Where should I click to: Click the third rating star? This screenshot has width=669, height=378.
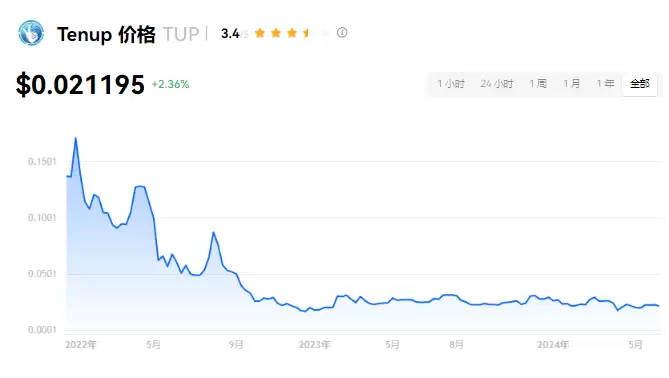tap(292, 33)
